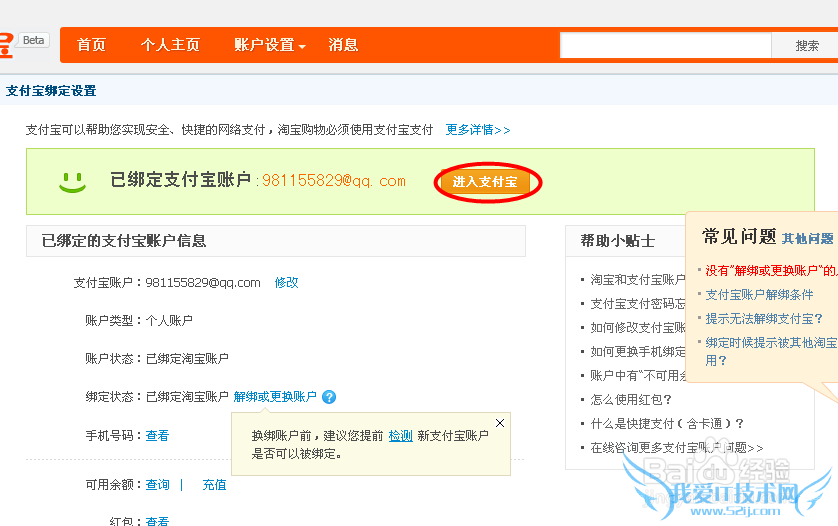This screenshot has width=838, height=526.
Task: Click the green smiley face icon
Action: tap(72, 182)
